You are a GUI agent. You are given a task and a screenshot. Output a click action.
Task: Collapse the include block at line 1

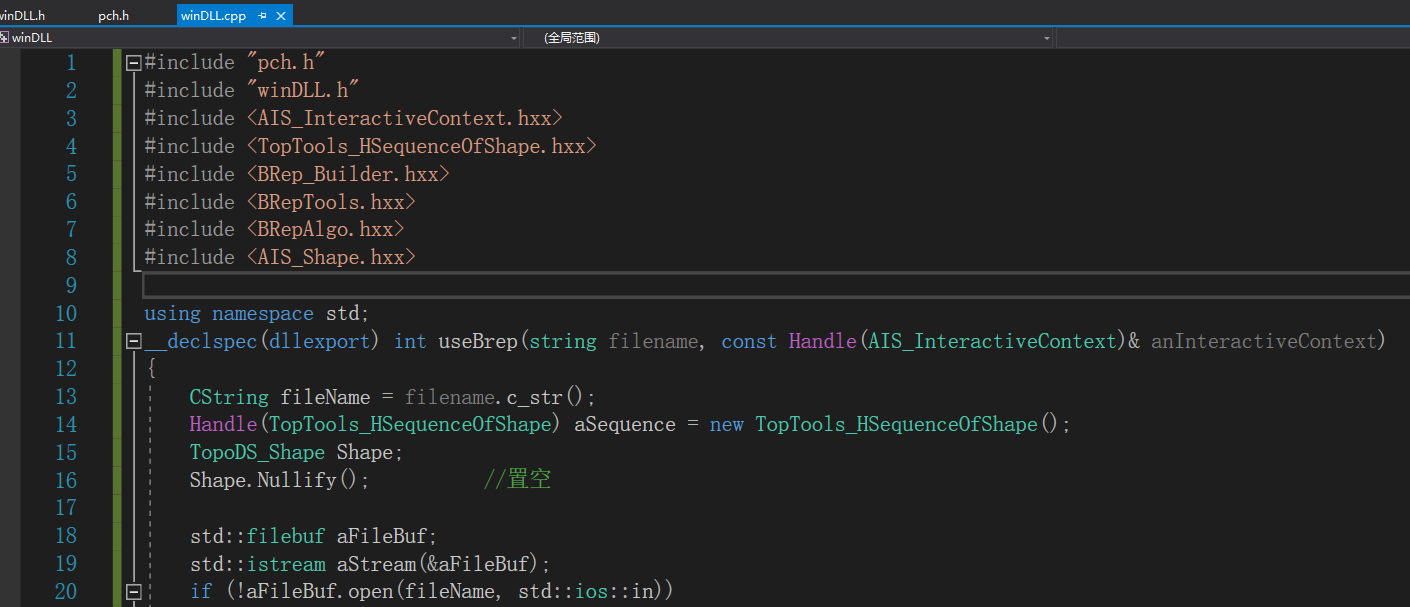[x=133, y=61]
